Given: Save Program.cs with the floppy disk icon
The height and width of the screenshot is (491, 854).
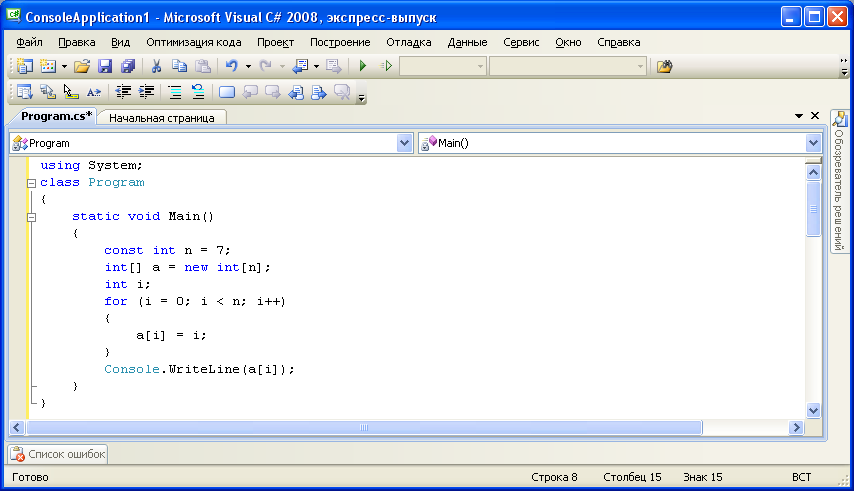Looking at the screenshot, I should pyautogui.click(x=105, y=66).
